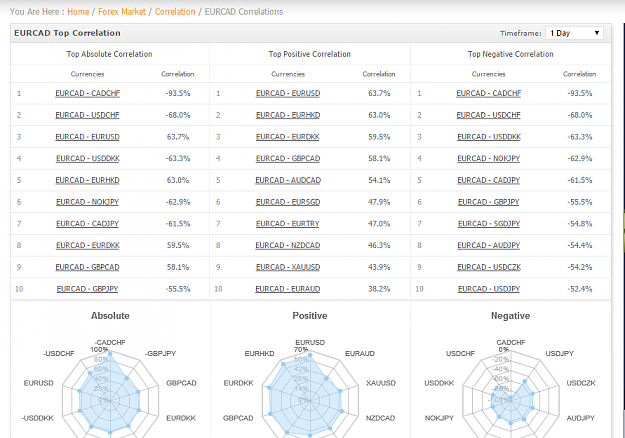625x438 pixels.
Task: Go to Home breadcrumb link
Action: (x=78, y=12)
